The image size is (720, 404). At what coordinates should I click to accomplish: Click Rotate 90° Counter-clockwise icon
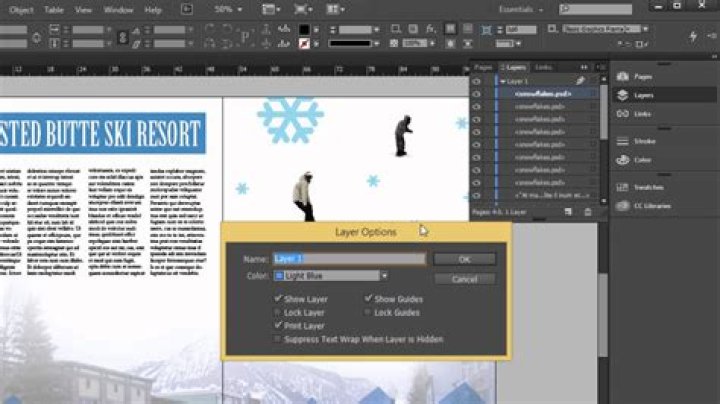226,29
